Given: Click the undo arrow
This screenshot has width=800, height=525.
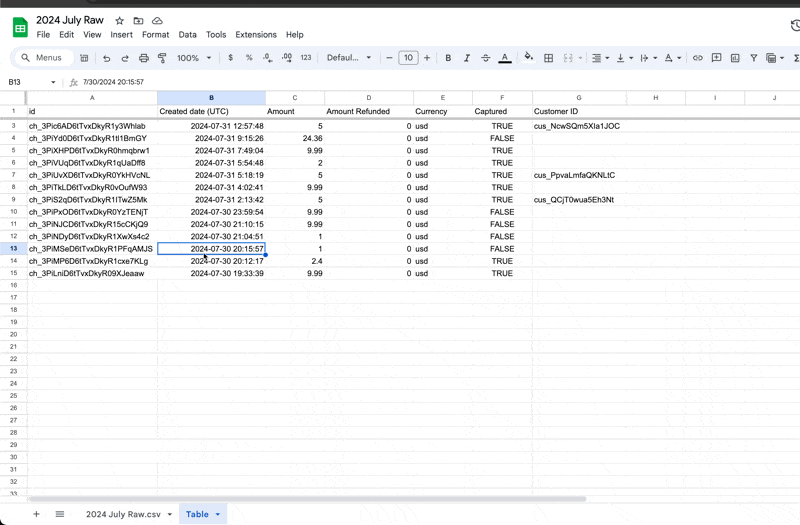Looking at the screenshot, I should point(106,58).
